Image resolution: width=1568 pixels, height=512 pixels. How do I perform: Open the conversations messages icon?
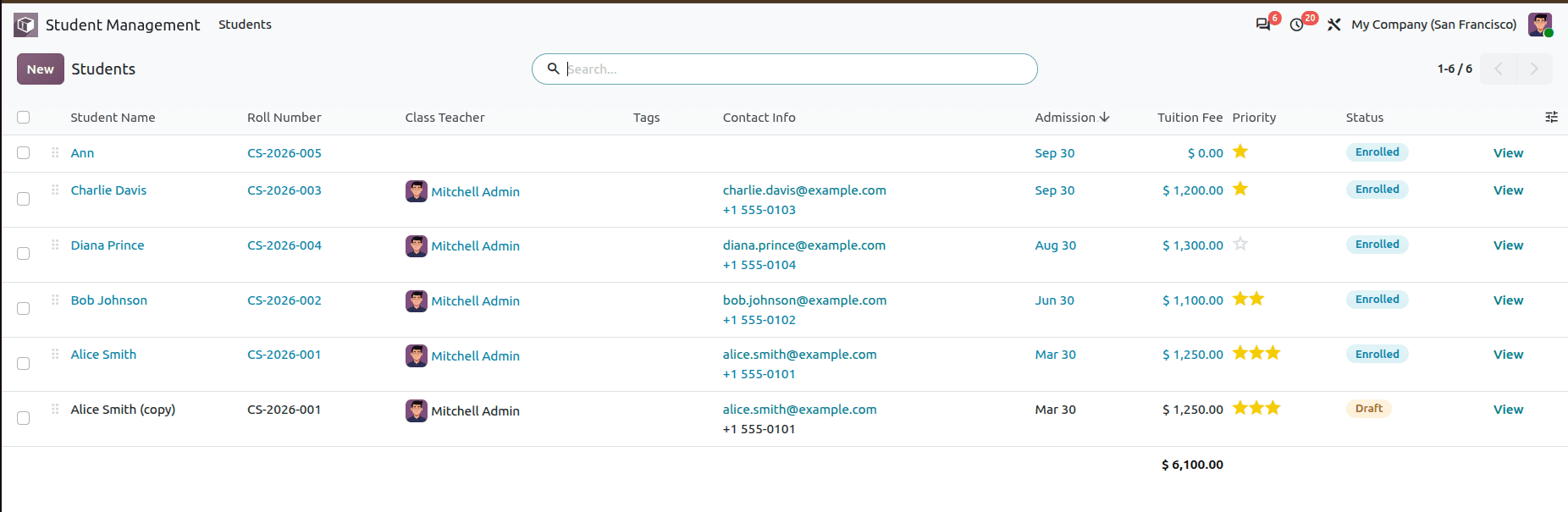pyautogui.click(x=1263, y=25)
